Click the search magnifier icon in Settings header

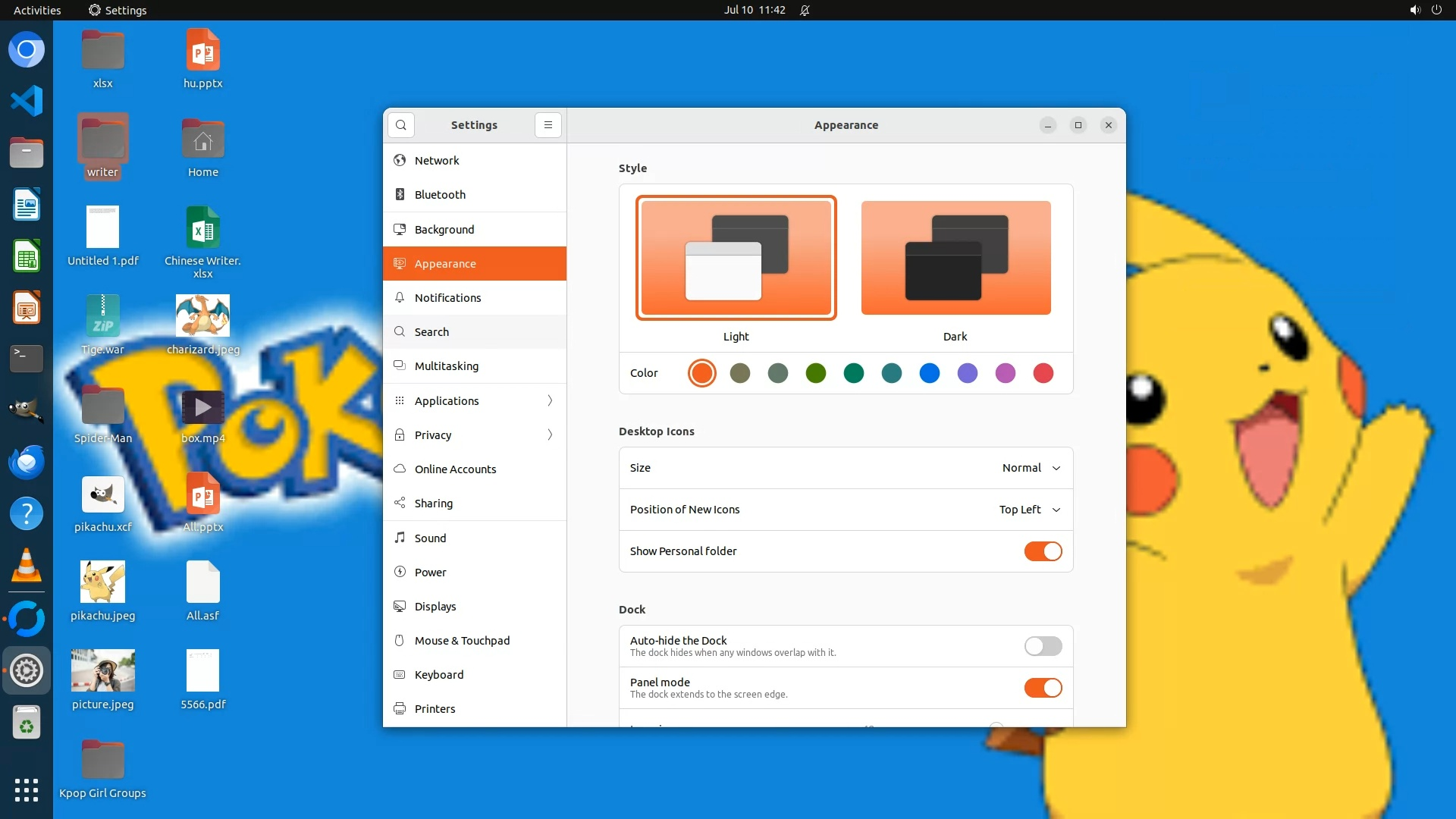coord(401,125)
